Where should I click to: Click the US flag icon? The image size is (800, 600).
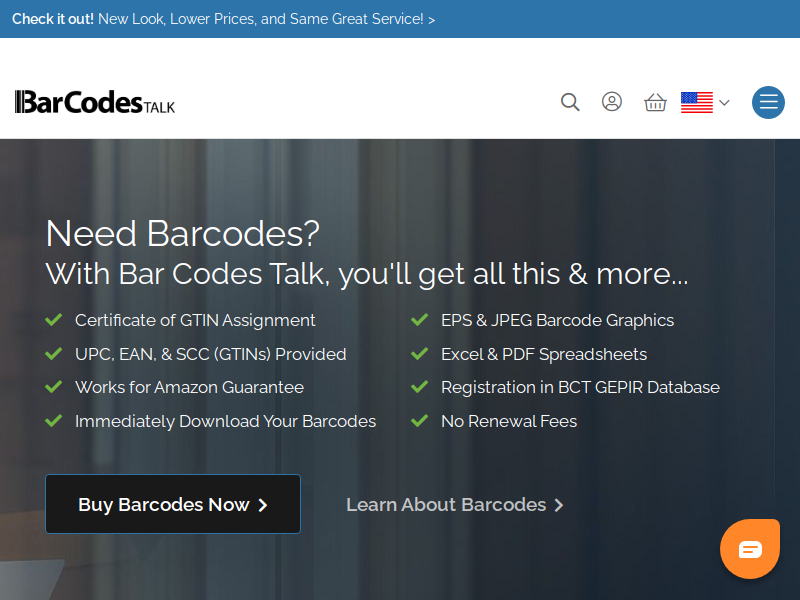coord(696,103)
